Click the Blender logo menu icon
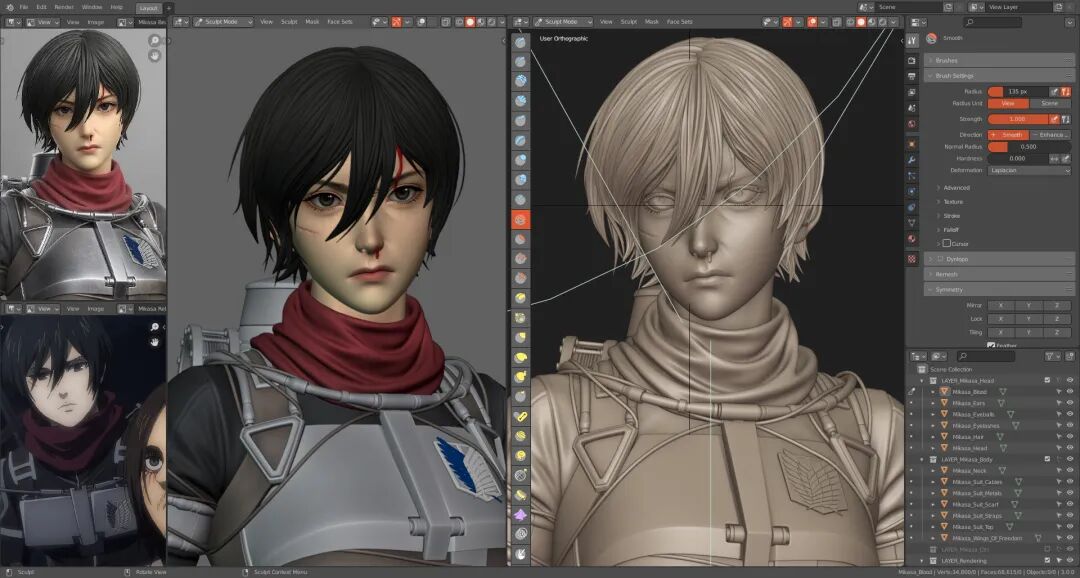Screen dimensions: 1080x578 8,7
